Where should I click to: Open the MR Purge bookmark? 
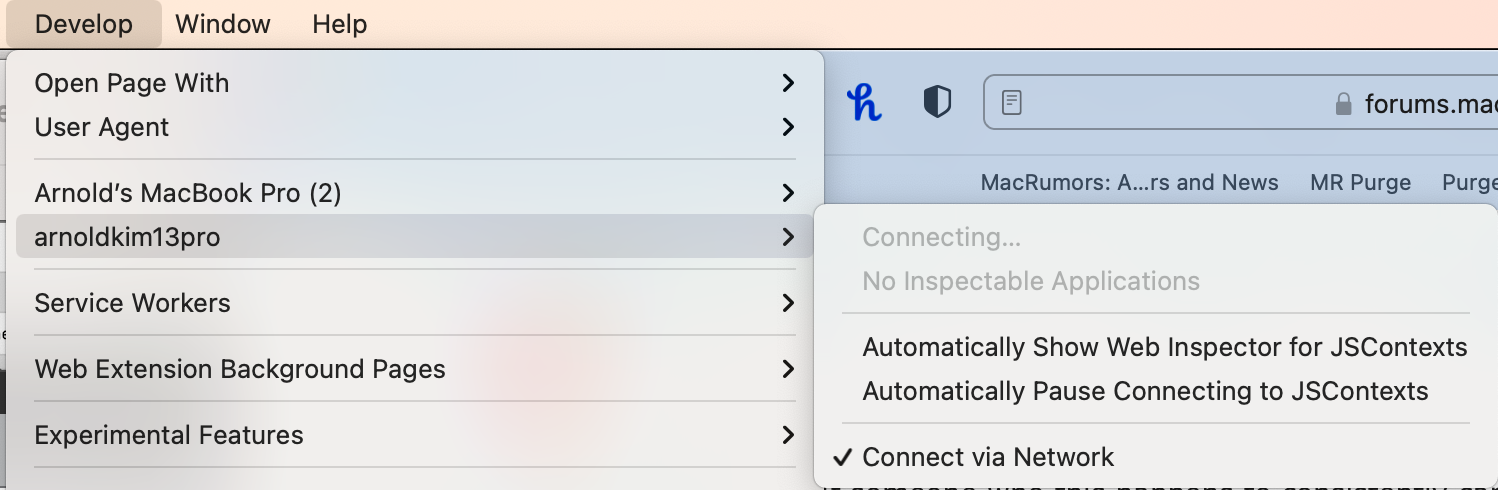(x=1360, y=183)
